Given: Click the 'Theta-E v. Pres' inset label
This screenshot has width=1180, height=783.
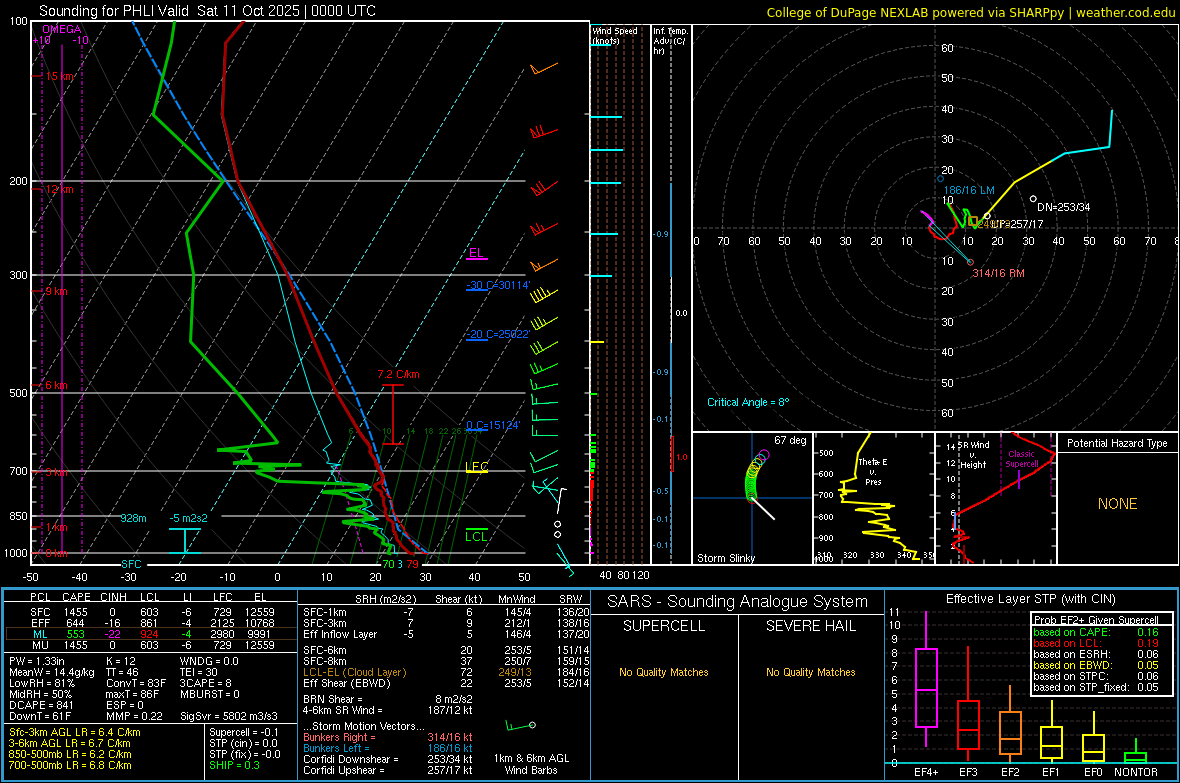Looking at the screenshot, I should [873, 471].
